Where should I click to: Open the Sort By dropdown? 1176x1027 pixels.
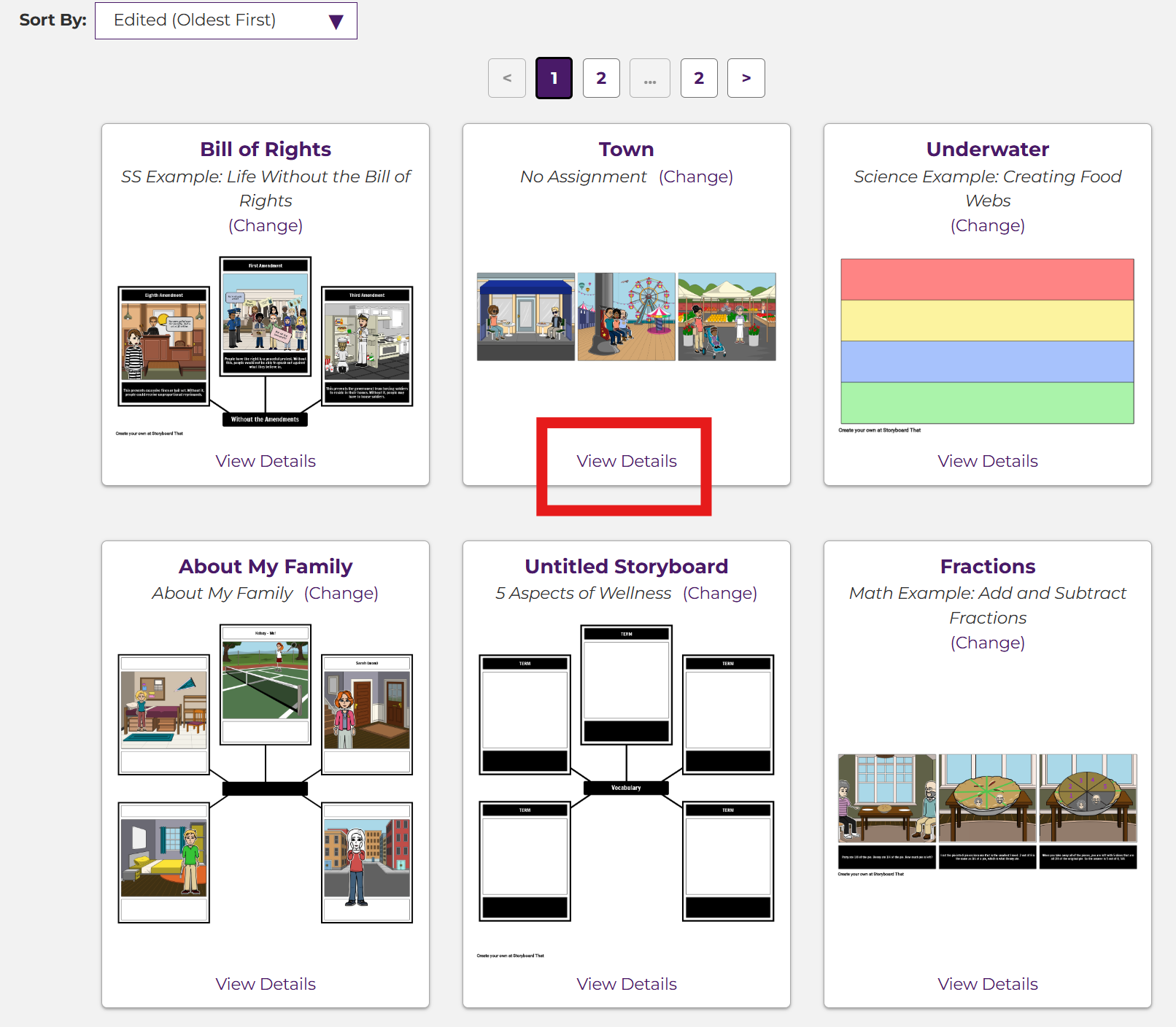tap(225, 20)
